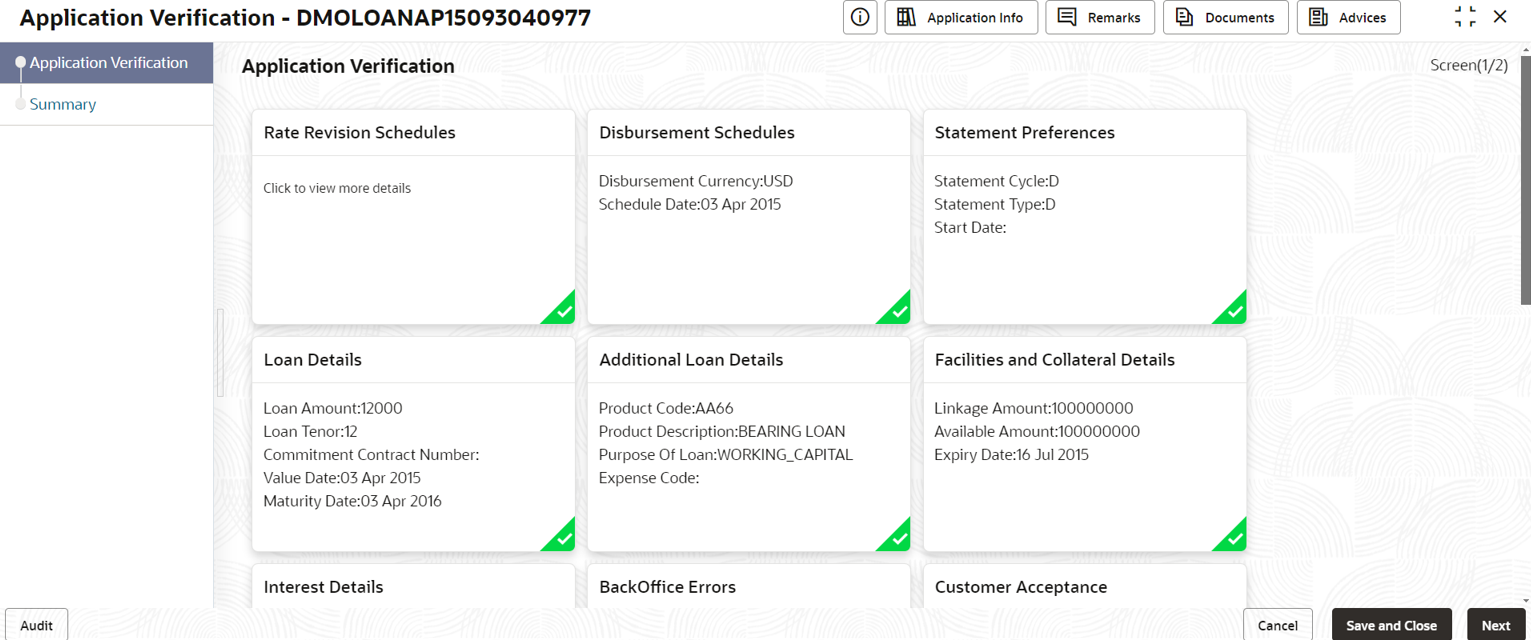Open the Rate Revision Schedules card title
The width and height of the screenshot is (1531, 640).
click(x=359, y=133)
